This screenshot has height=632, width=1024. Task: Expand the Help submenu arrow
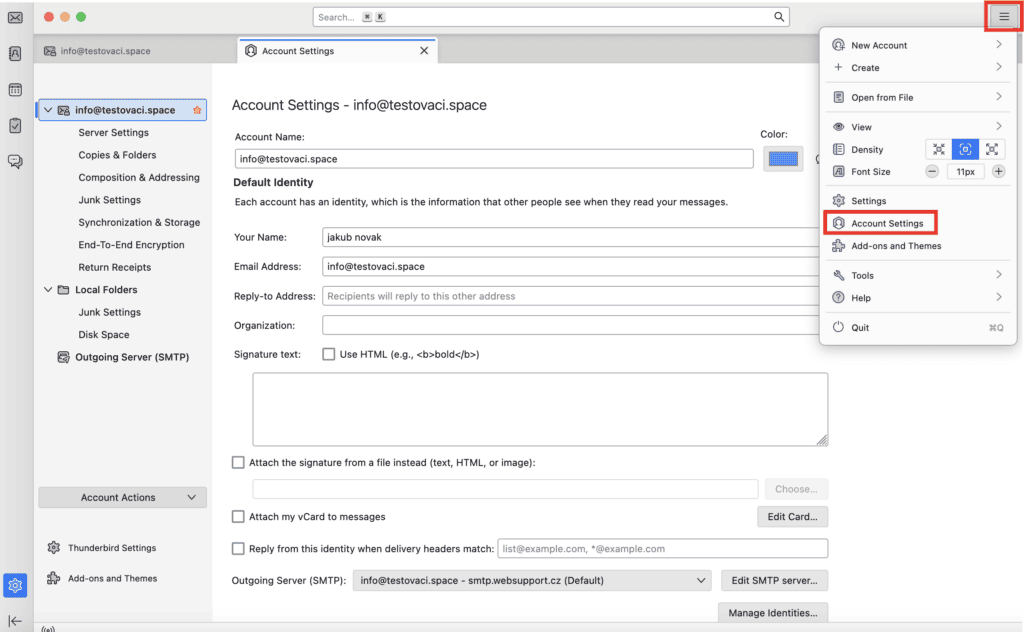[999, 297]
